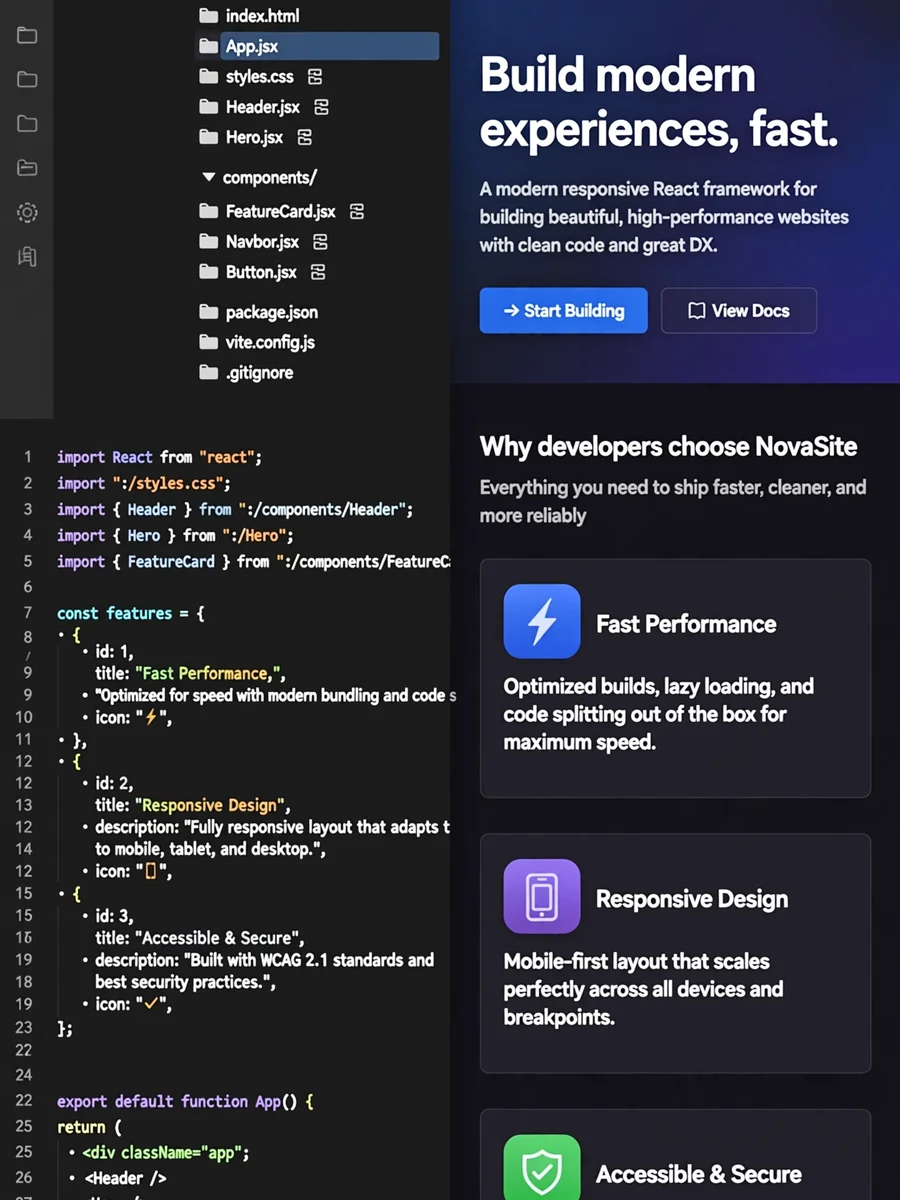Viewport: 900px width, 1200px height.
Task: Select the highlighted App.jsx file
Action: pyautogui.click(x=316, y=46)
